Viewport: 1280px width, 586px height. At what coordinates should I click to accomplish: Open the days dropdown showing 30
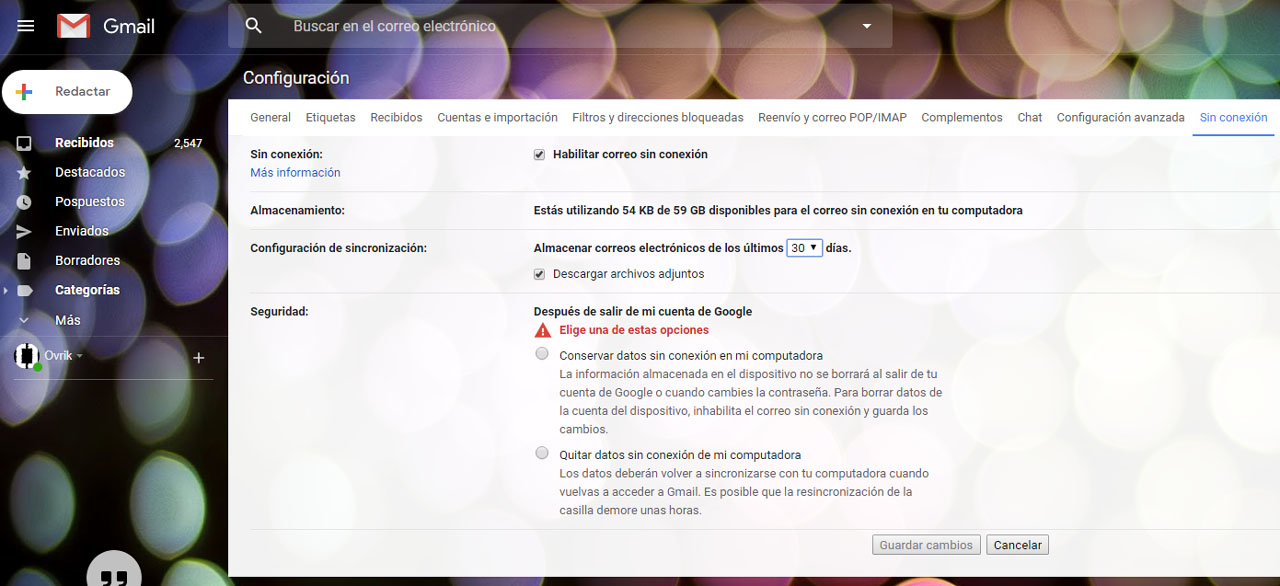click(804, 248)
